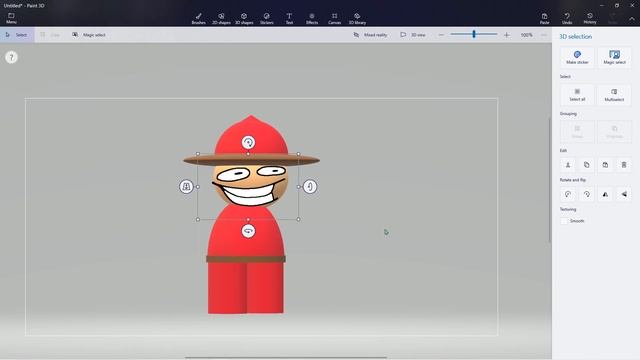Click the rotation handle below the selection
Image resolution: width=640 pixels, height=360 pixels.
[x=248, y=231]
